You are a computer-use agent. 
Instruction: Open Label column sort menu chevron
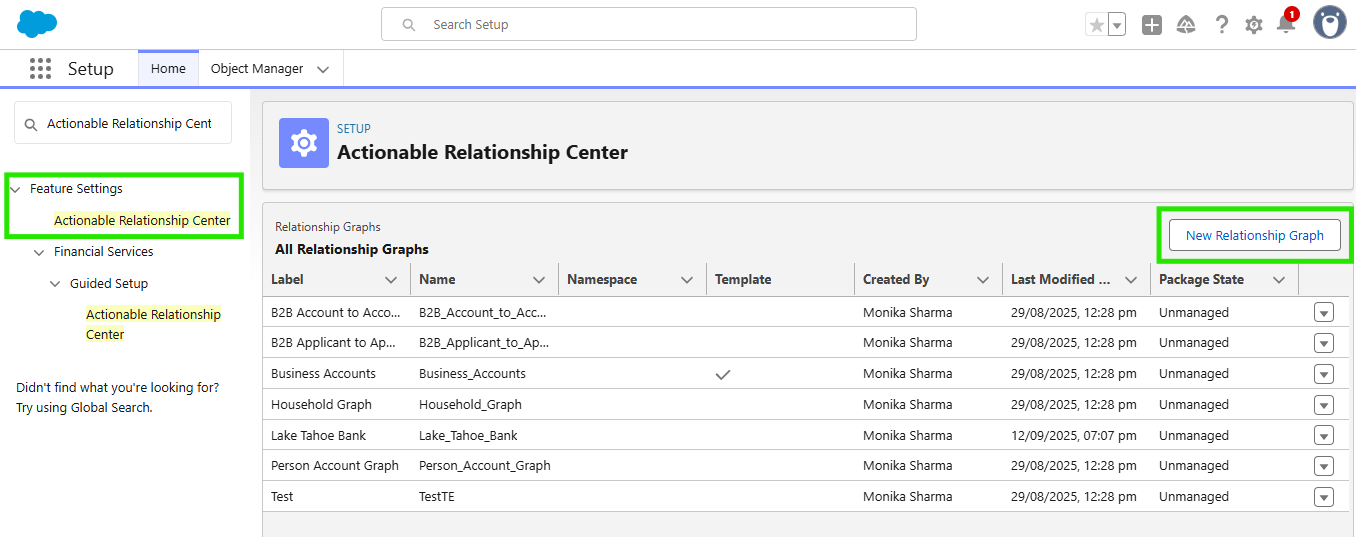[x=391, y=280]
